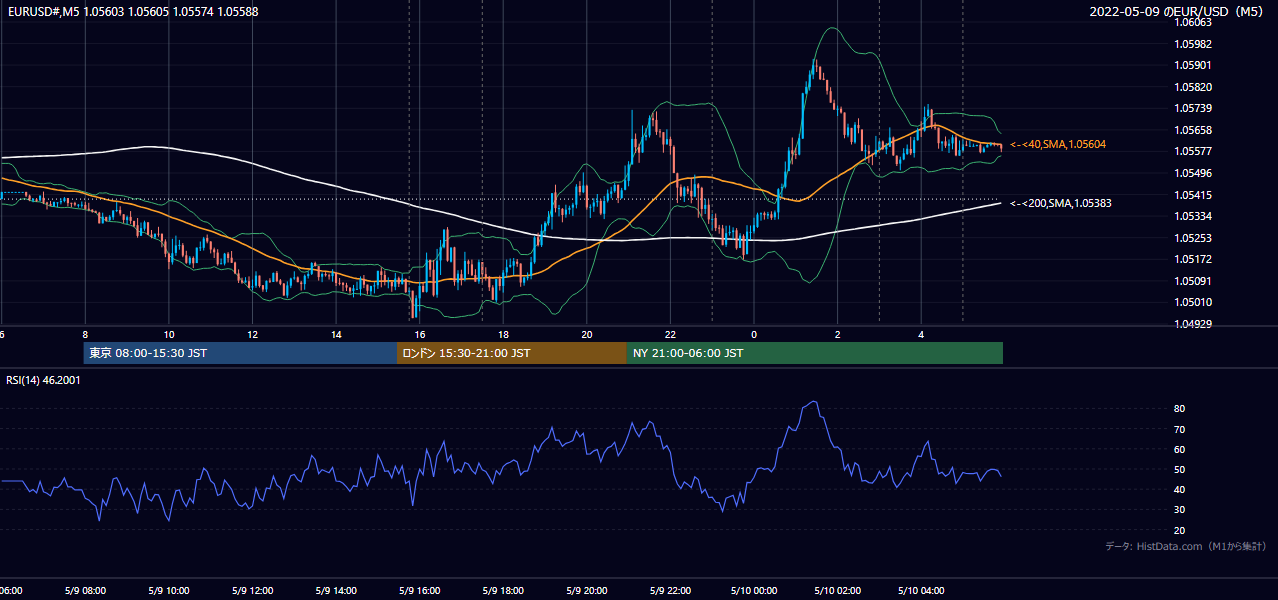Click price axis value 1.05820

1193,87
